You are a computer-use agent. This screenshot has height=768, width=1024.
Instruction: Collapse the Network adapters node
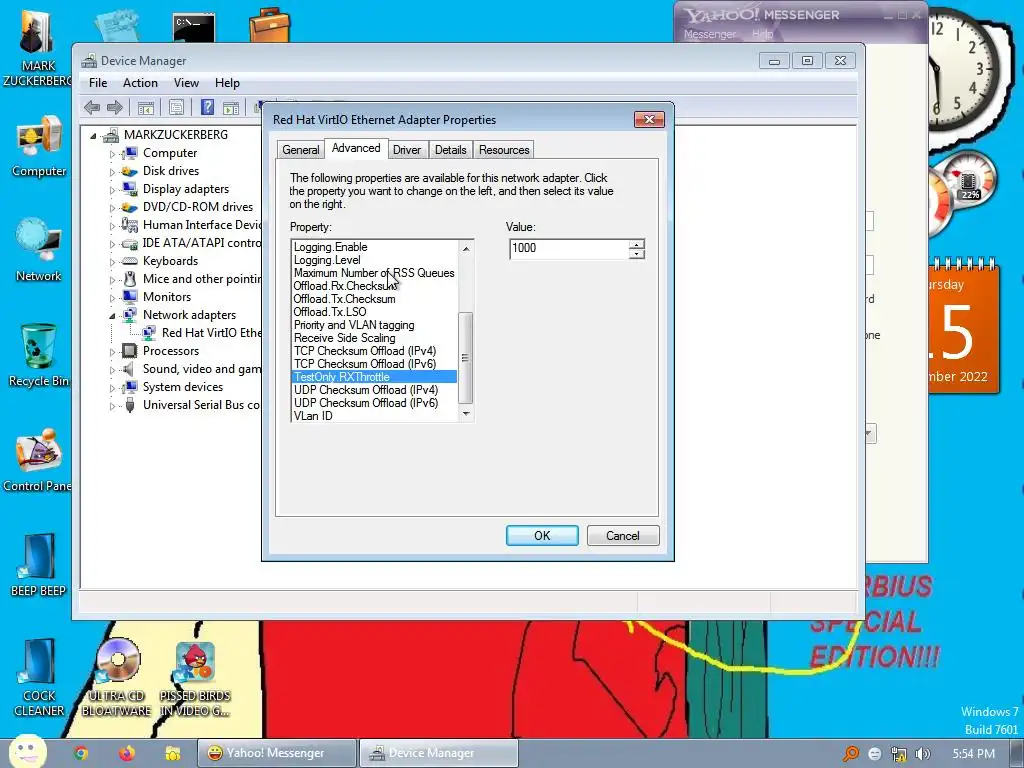(x=112, y=316)
